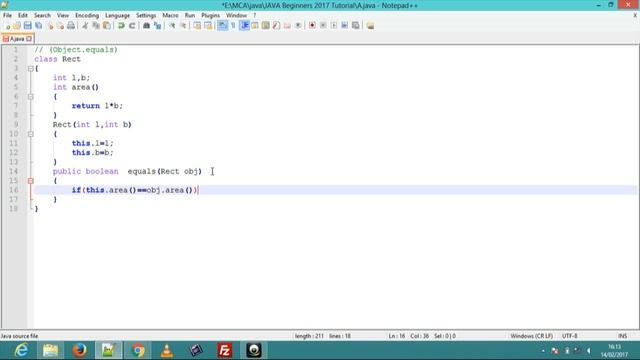Open the ? help menu
The image size is (640, 360).
254,16
